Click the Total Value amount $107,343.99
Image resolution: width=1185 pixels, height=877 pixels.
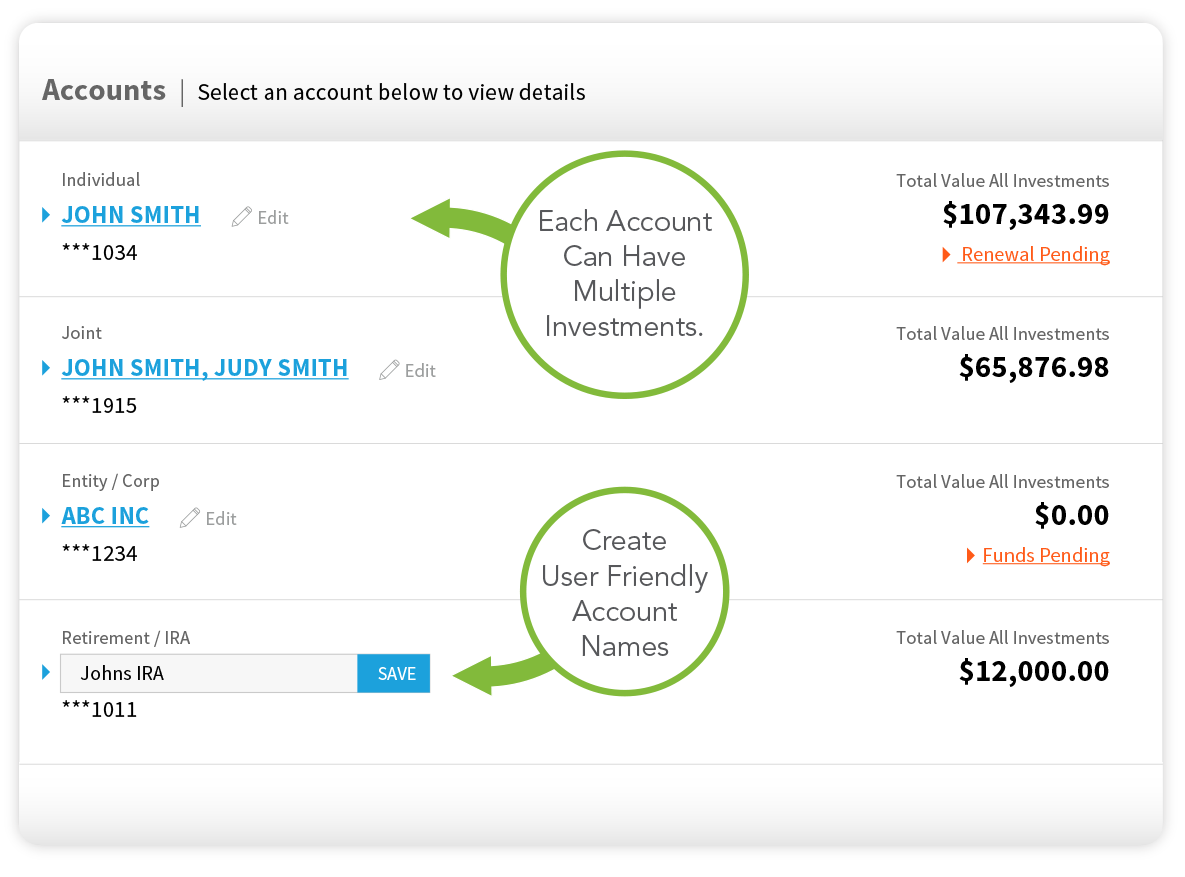pos(1025,214)
